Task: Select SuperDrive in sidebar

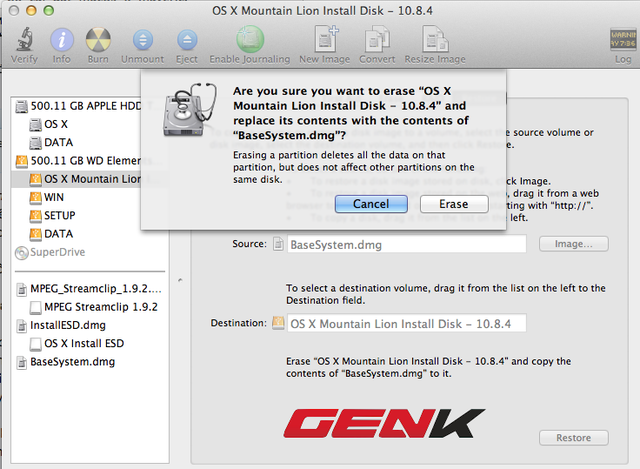Action: pyautogui.click(x=50, y=252)
